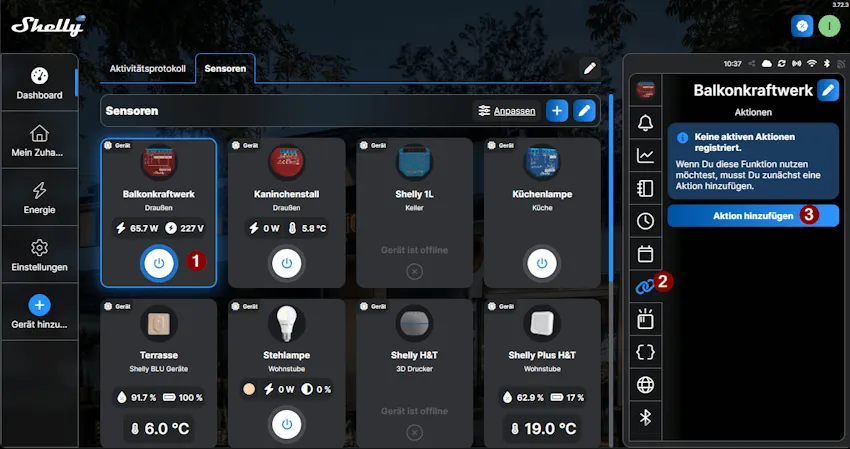The width and height of the screenshot is (850, 449).
Task: Open the Bluetooth icon in device panel
Action: (x=645, y=418)
